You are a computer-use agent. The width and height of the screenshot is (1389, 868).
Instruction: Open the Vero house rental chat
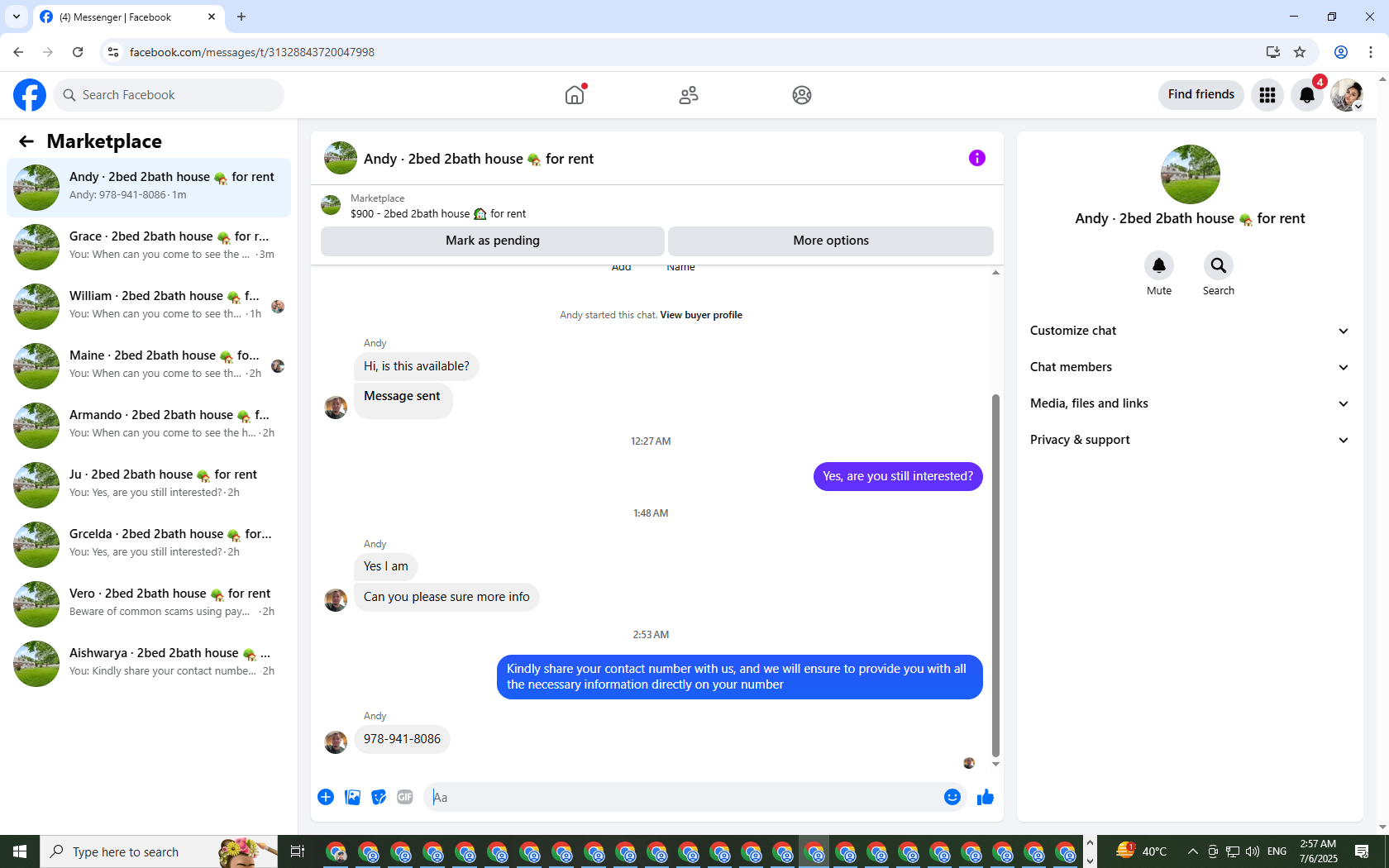pos(149,604)
